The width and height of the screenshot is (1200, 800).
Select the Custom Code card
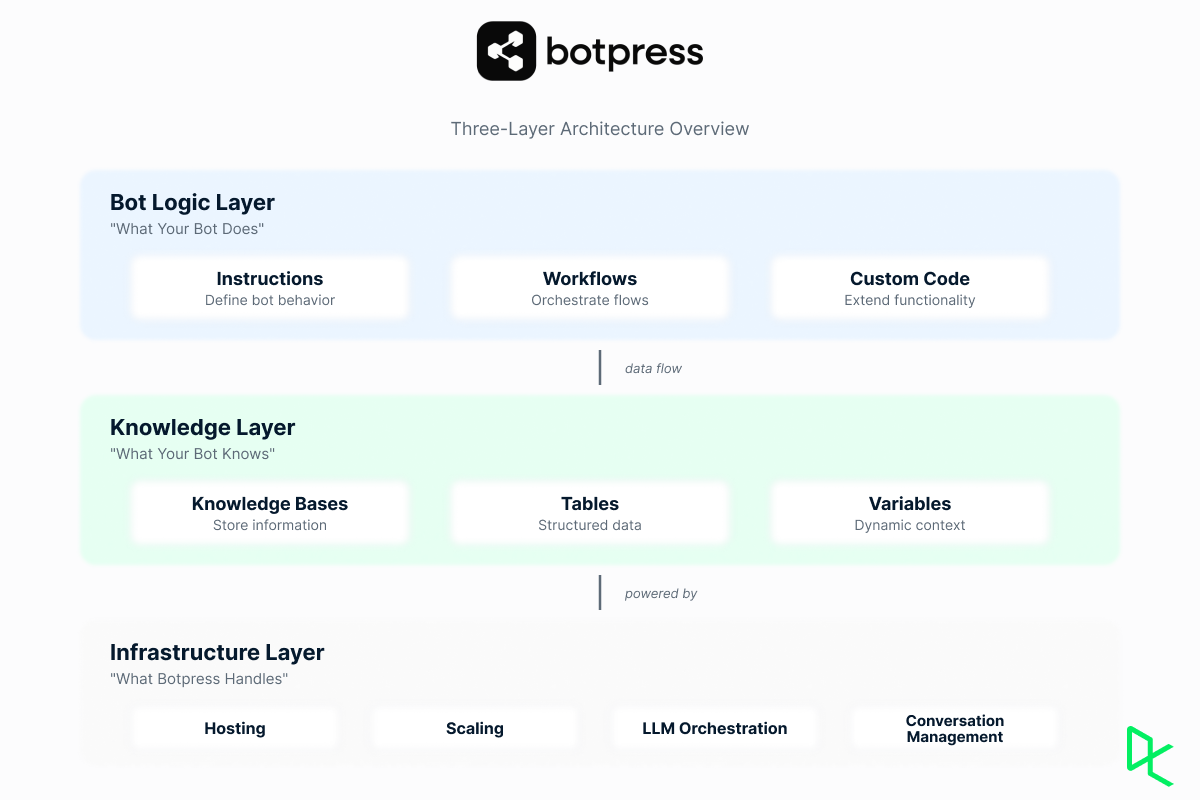(x=909, y=287)
